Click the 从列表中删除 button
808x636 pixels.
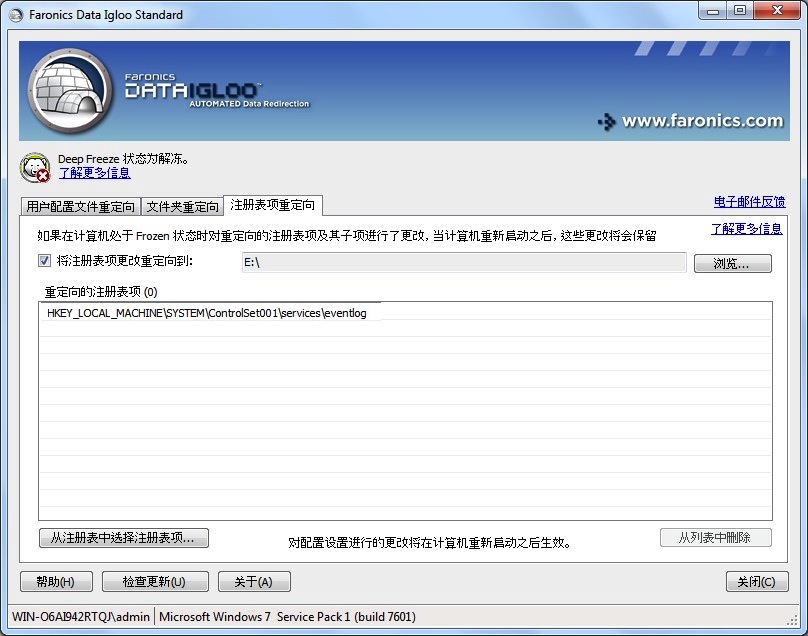click(x=715, y=538)
